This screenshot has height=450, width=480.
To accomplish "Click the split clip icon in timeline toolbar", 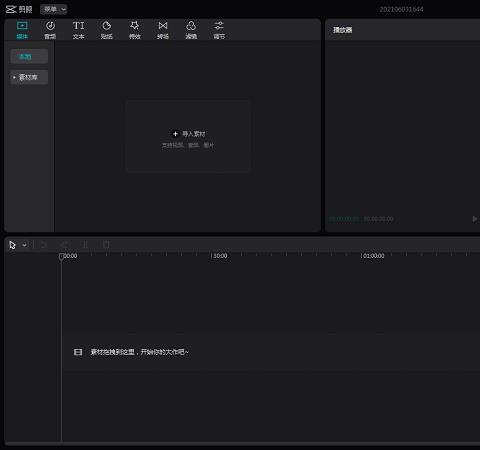I will pyautogui.click(x=85, y=245).
